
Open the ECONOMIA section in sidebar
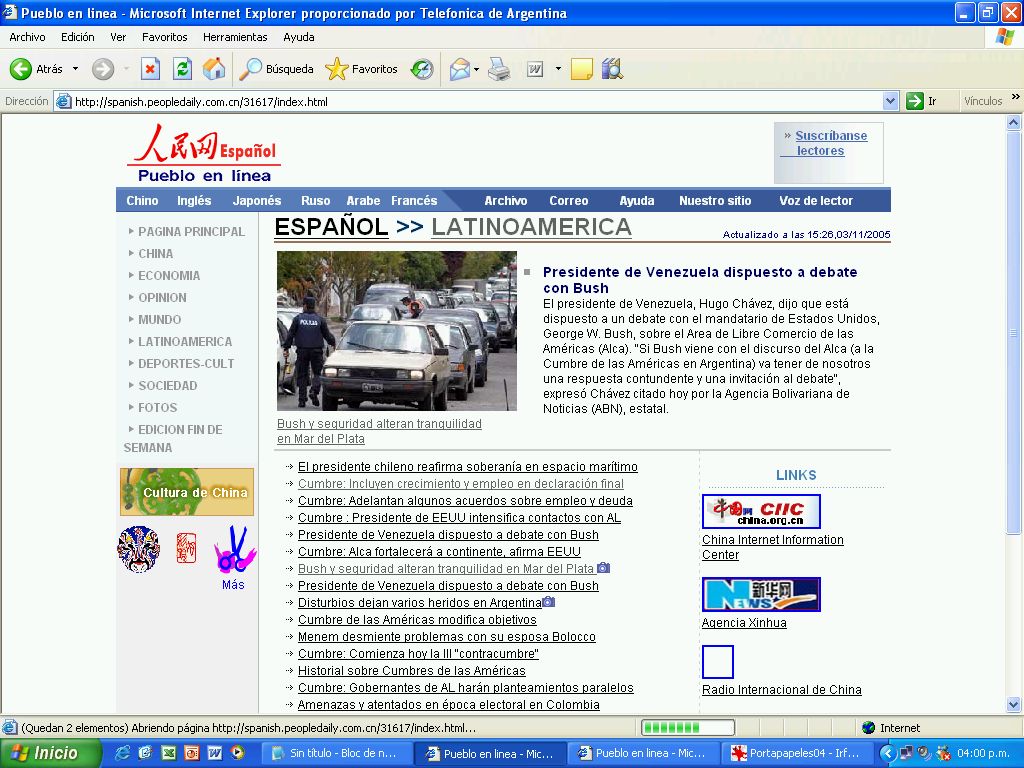(169, 276)
